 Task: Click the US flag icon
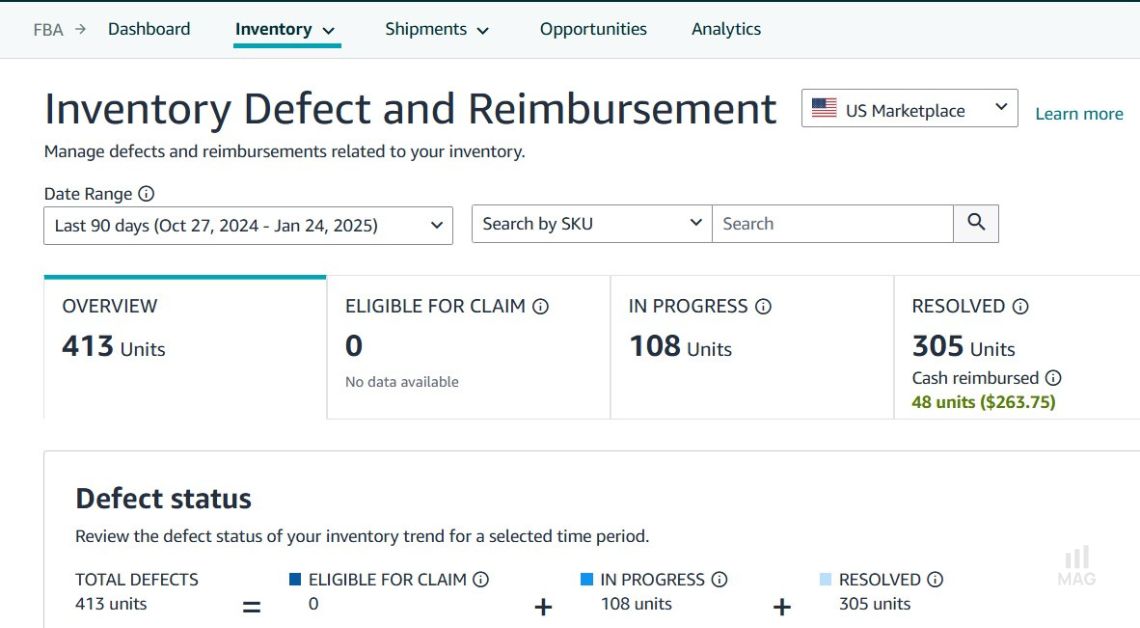824,108
